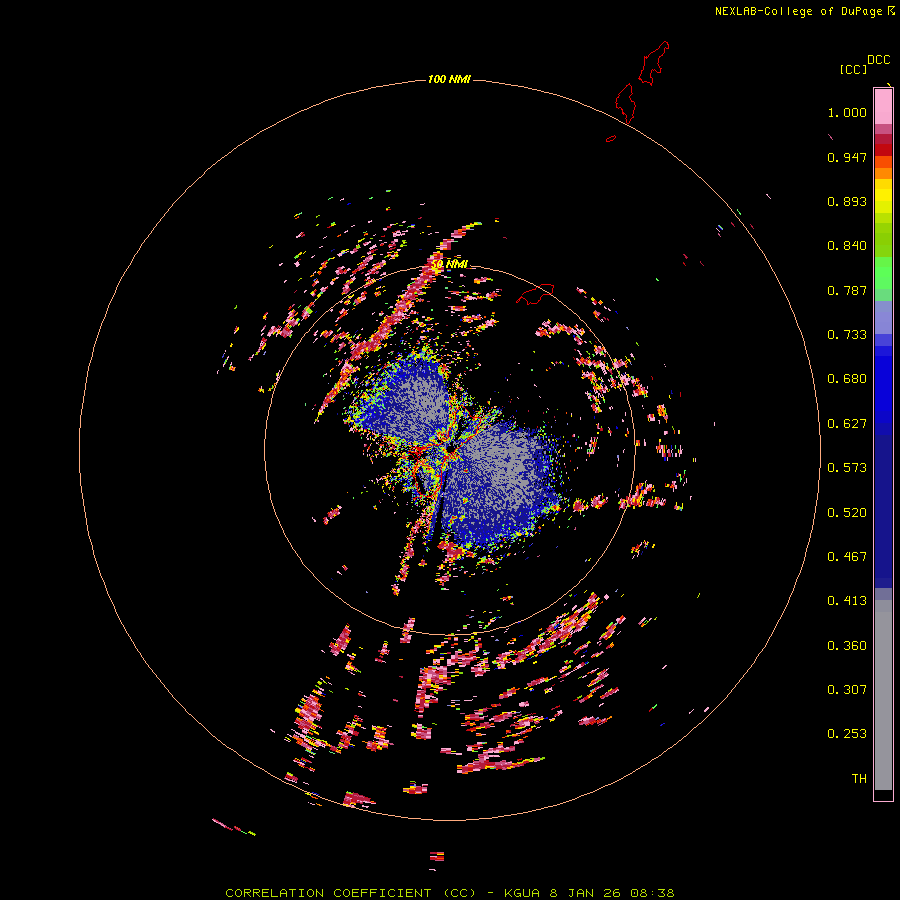Click the 0.360 color scale value
Viewport: 900px width, 900px height.
[x=847, y=646]
